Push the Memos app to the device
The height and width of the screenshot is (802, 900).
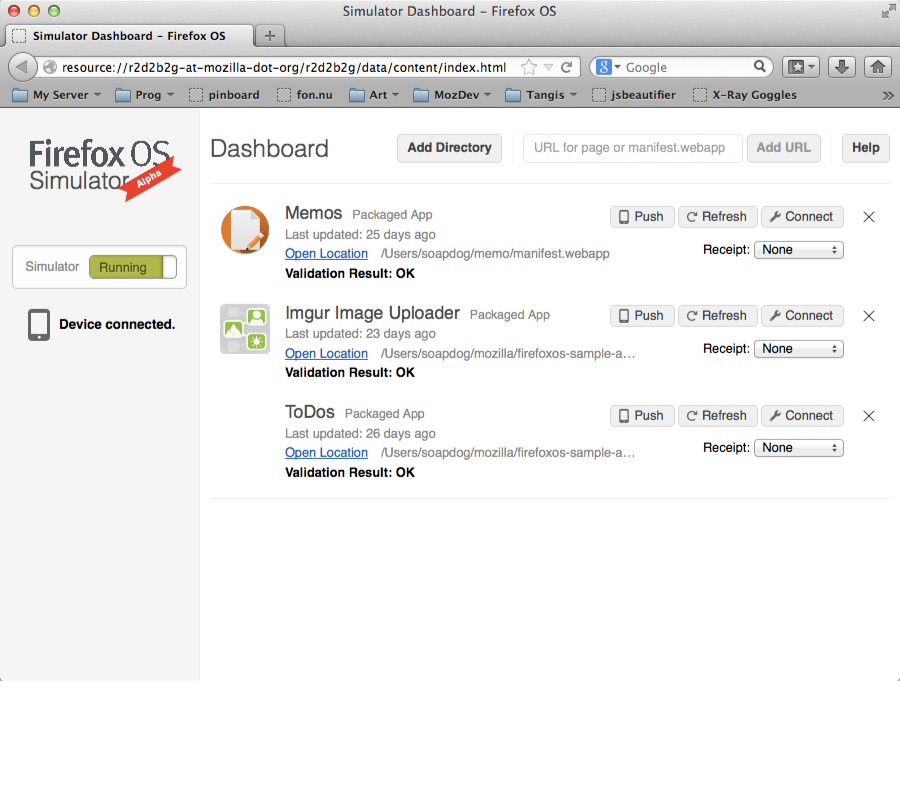641,216
